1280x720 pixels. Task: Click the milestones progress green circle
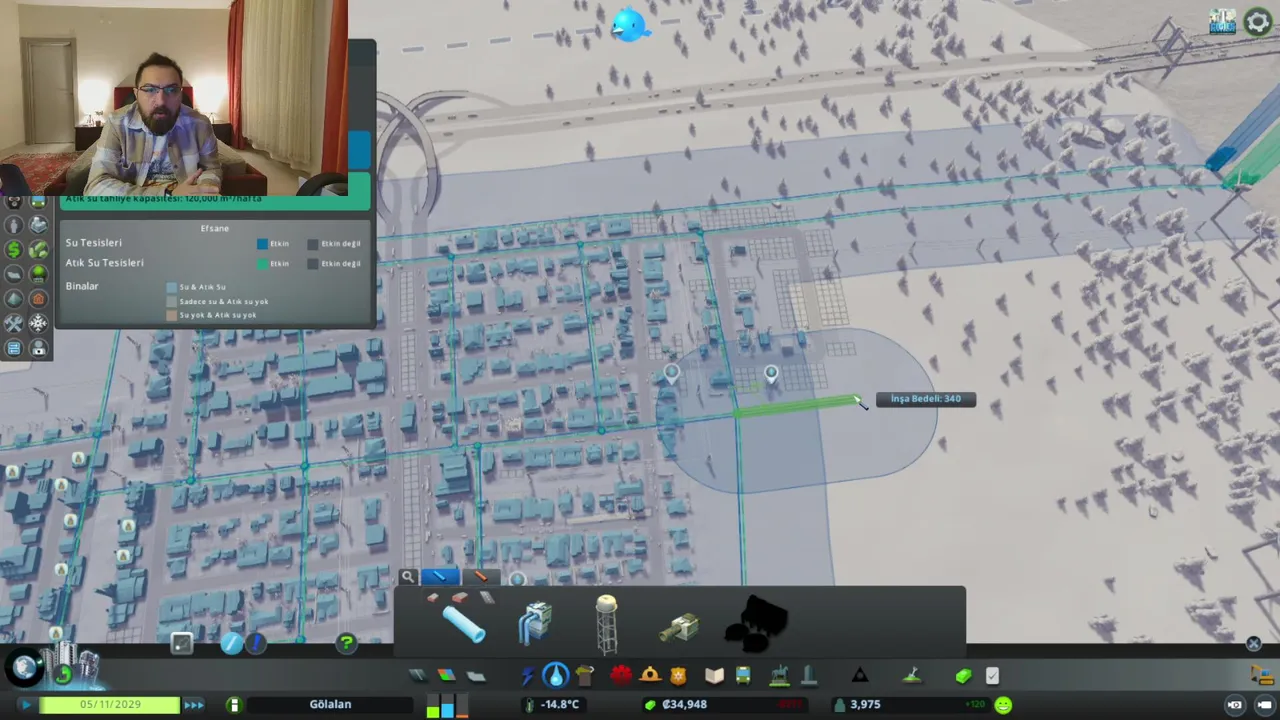63,674
